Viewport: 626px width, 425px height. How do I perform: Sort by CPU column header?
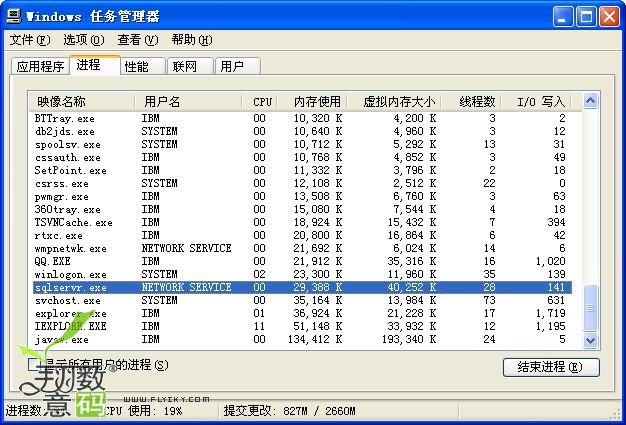(x=260, y=102)
